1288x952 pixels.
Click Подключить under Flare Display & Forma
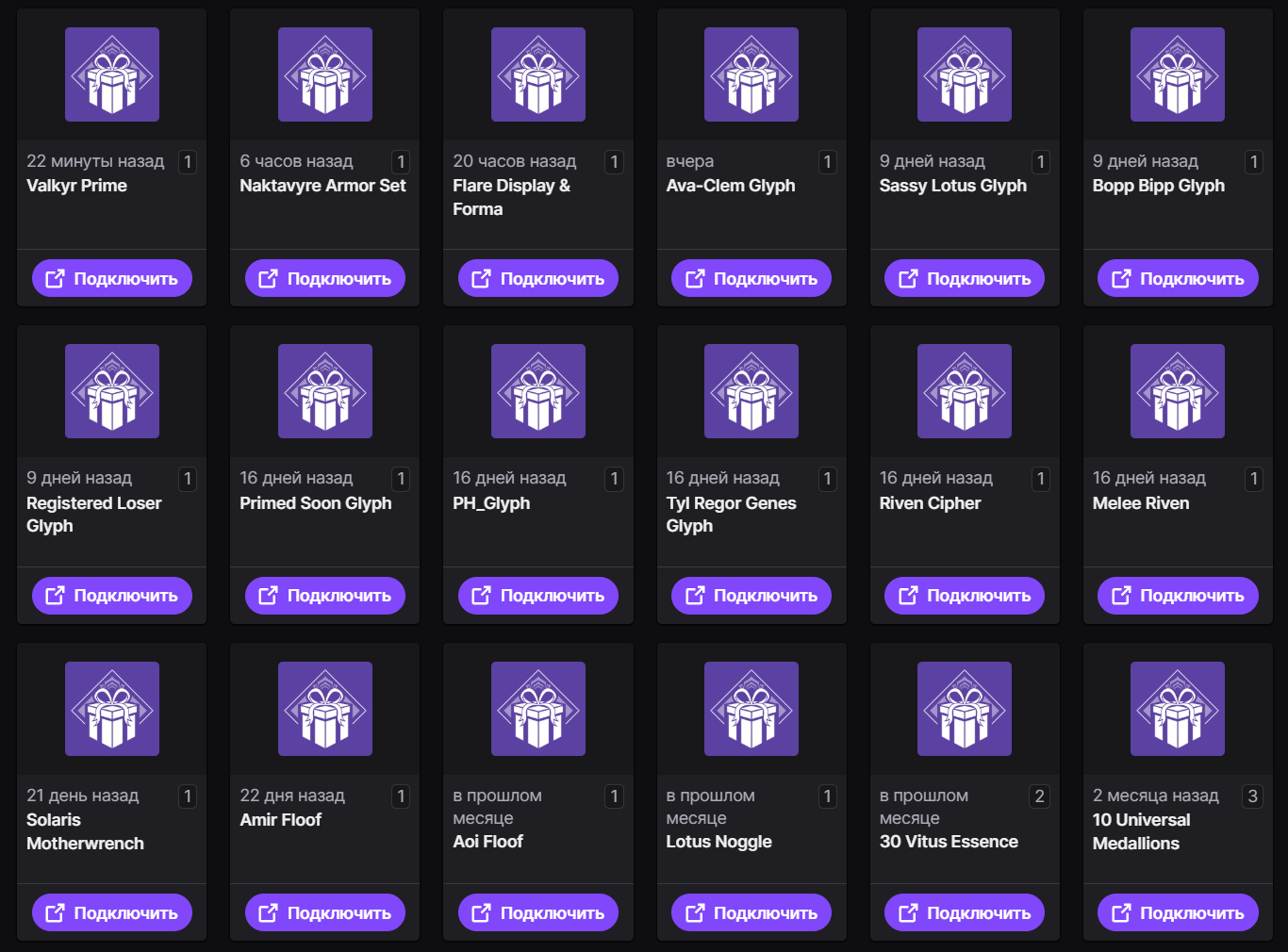tap(538, 278)
